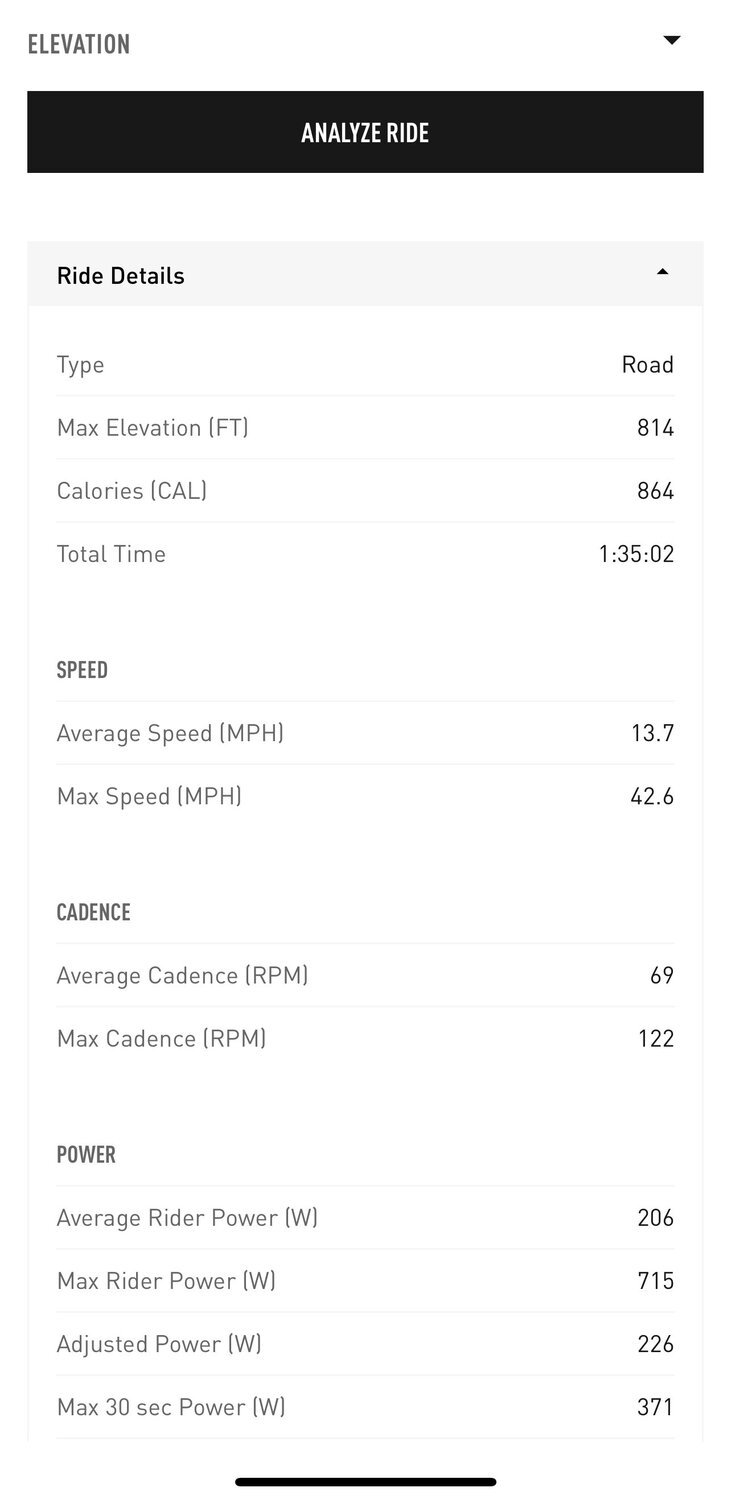Tap the SPEED section heading
Image resolution: width=731 pixels, height=1500 pixels.
[x=82, y=670]
